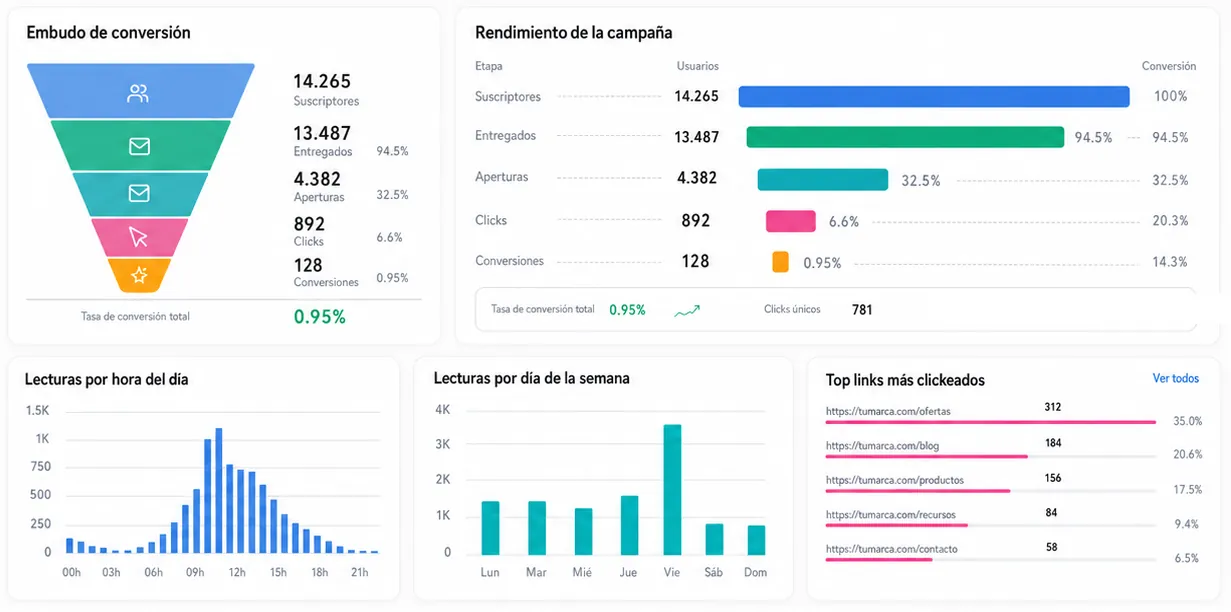The width and height of the screenshot is (1231, 612).
Task: Open the Ver todos link
Action: 1175,378
